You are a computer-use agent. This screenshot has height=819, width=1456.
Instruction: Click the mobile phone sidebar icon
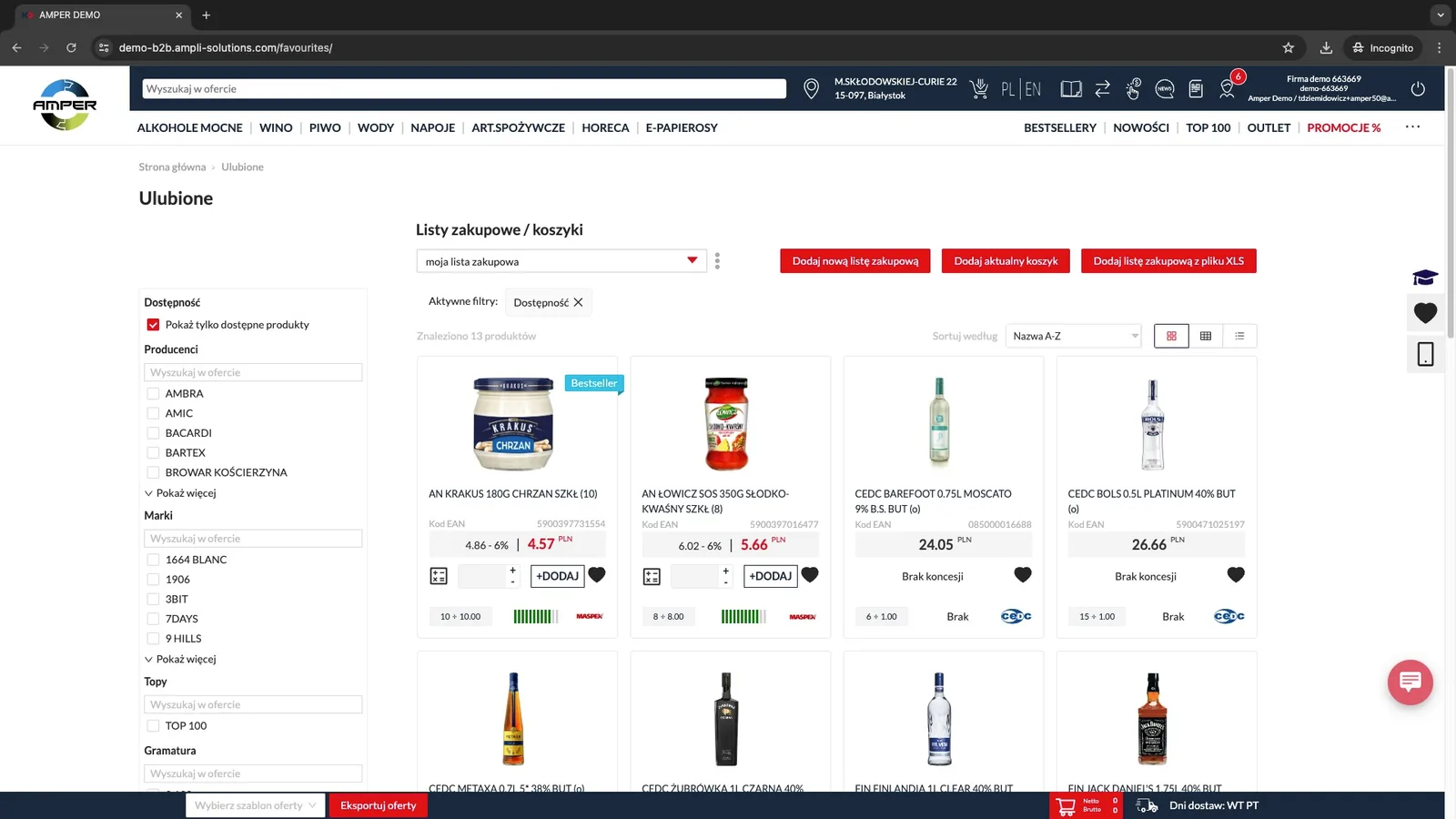click(x=1425, y=354)
